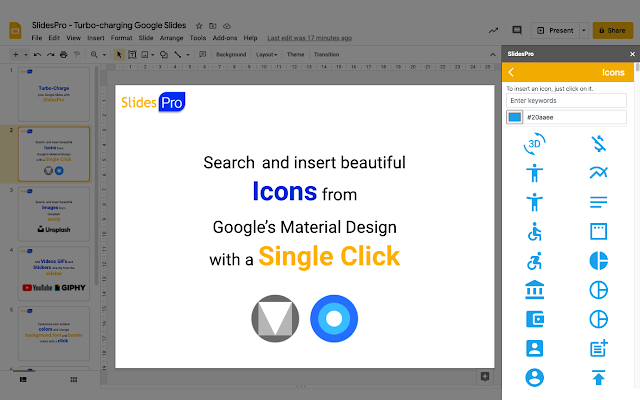The height and width of the screenshot is (400, 640).
Task: Select slide 1 Turbo-Charge thumbnail
Action: pyautogui.click(x=54, y=94)
